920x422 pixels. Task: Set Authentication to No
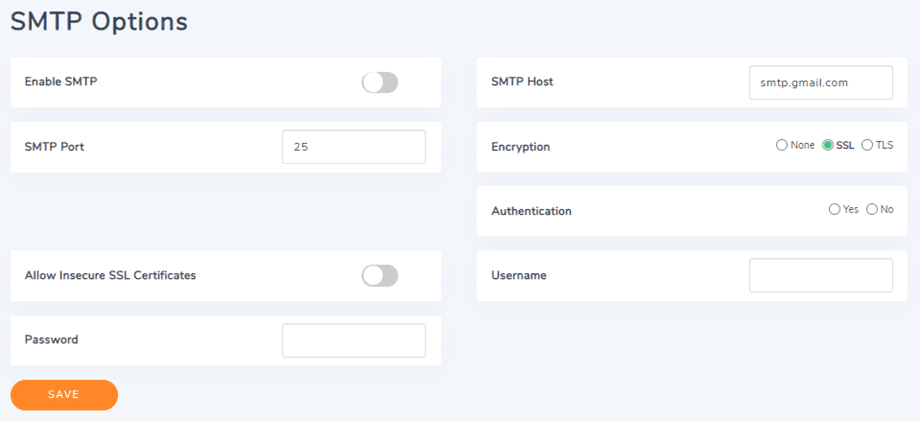point(872,210)
